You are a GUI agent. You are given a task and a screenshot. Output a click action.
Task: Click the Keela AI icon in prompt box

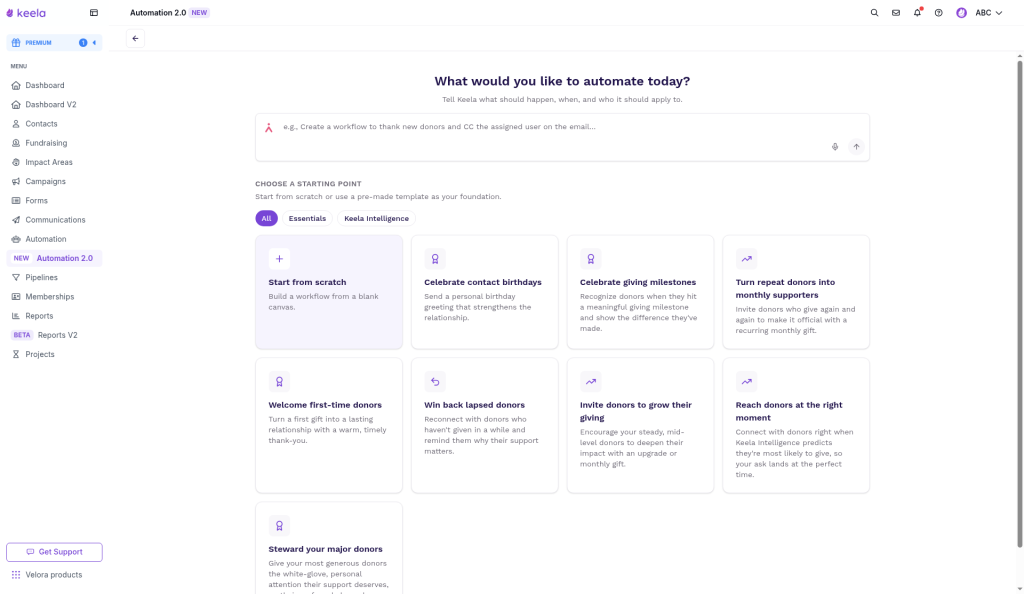click(x=268, y=128)
